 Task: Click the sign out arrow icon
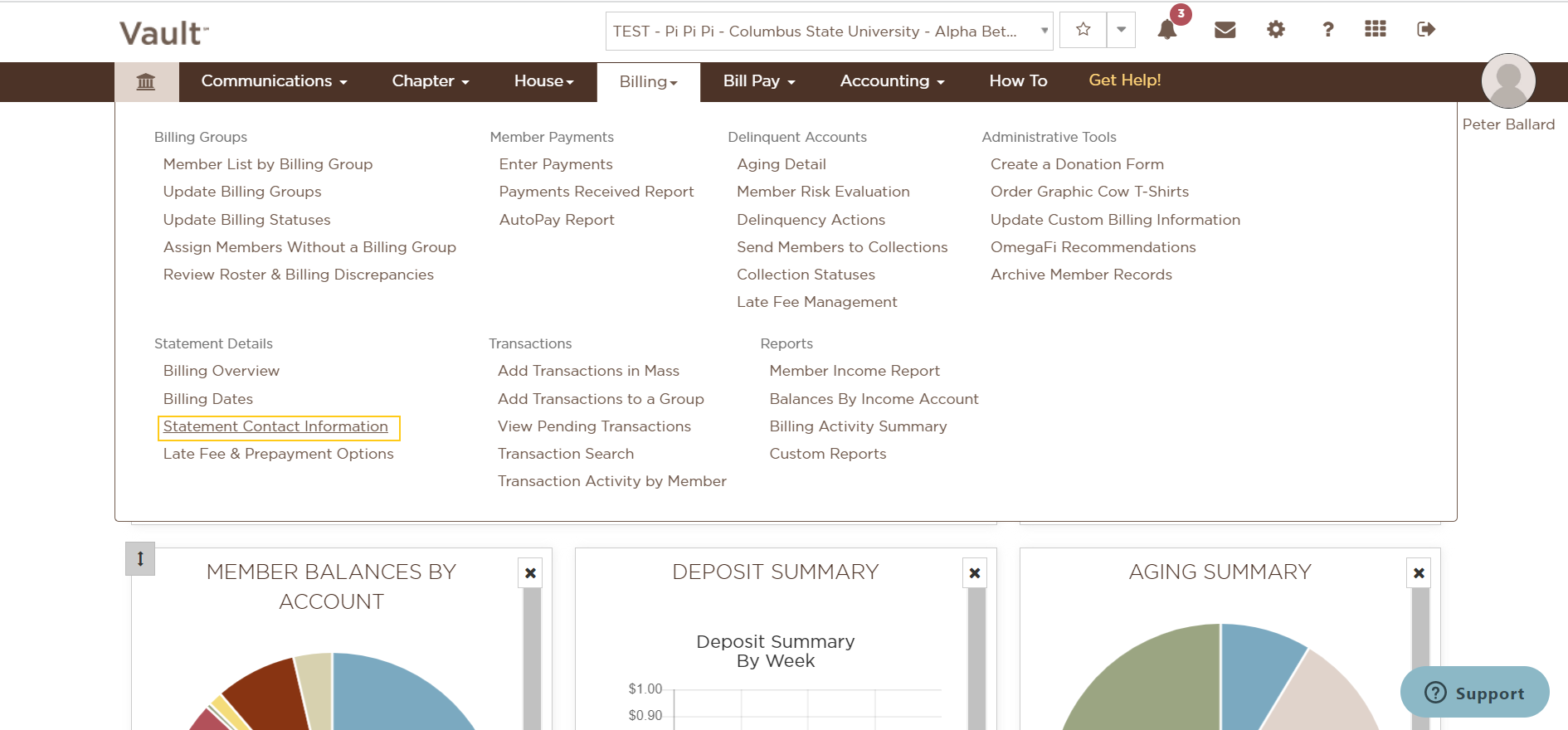click(1426, 30)
